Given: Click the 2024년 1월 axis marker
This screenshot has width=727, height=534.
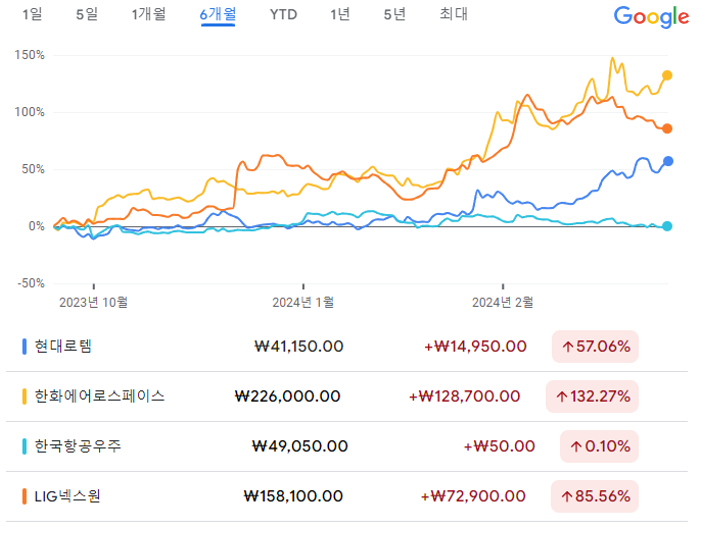Looking at the screenshot, I should (303, 302).
